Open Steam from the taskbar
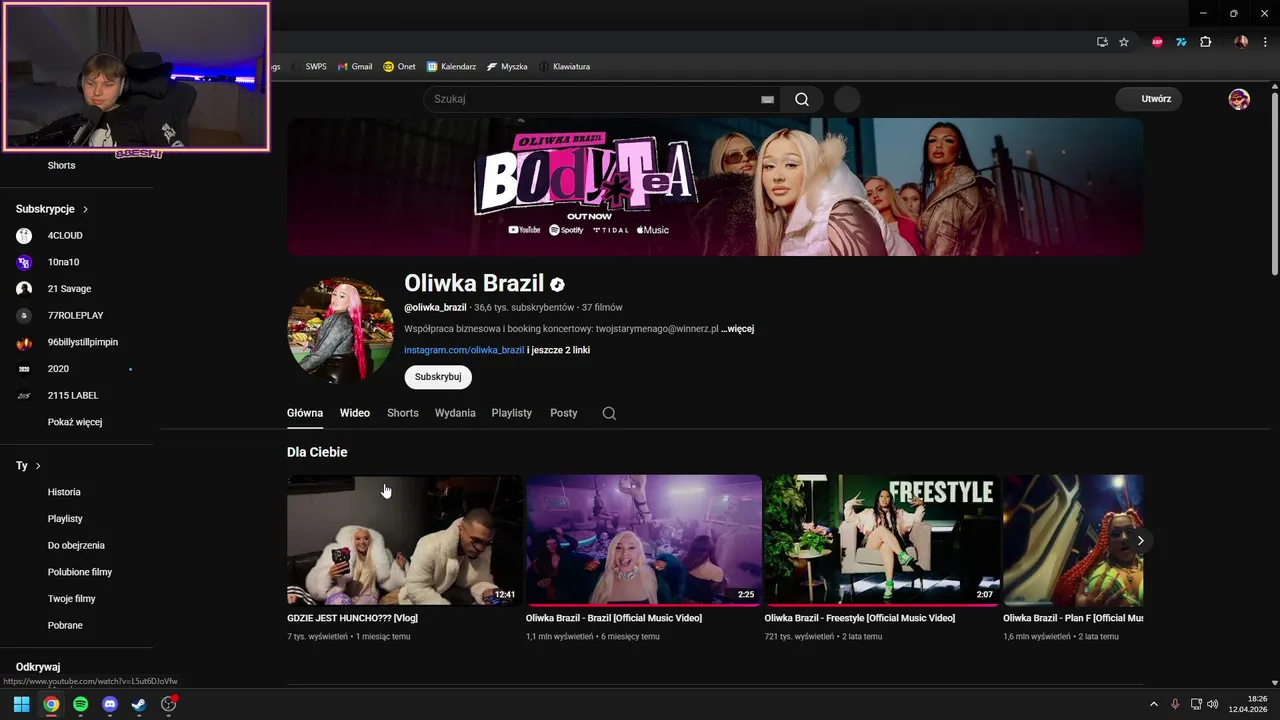1280x720 pixels. click(x=139, y=704)
